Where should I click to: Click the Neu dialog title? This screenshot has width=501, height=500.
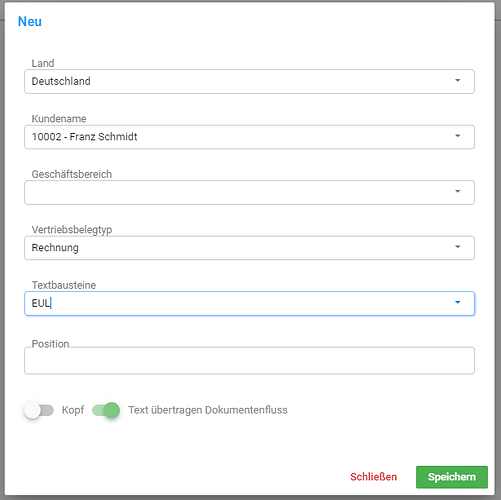tap(30, 21)
